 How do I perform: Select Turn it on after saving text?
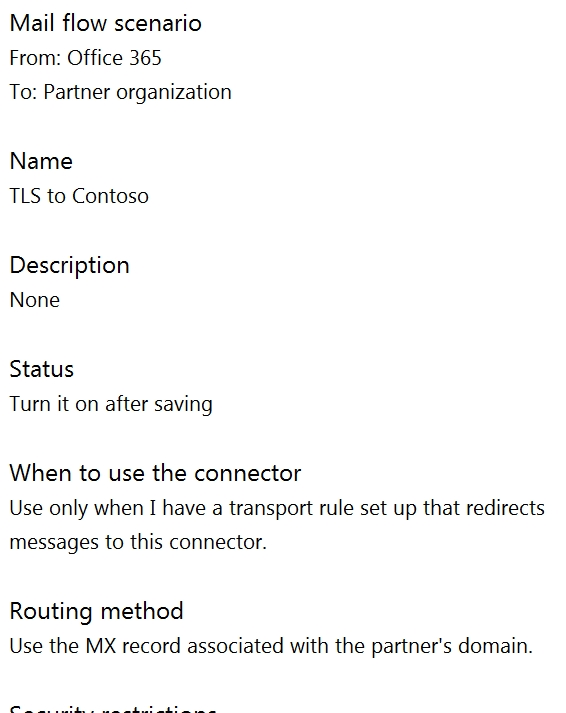(x=111, y=404)
